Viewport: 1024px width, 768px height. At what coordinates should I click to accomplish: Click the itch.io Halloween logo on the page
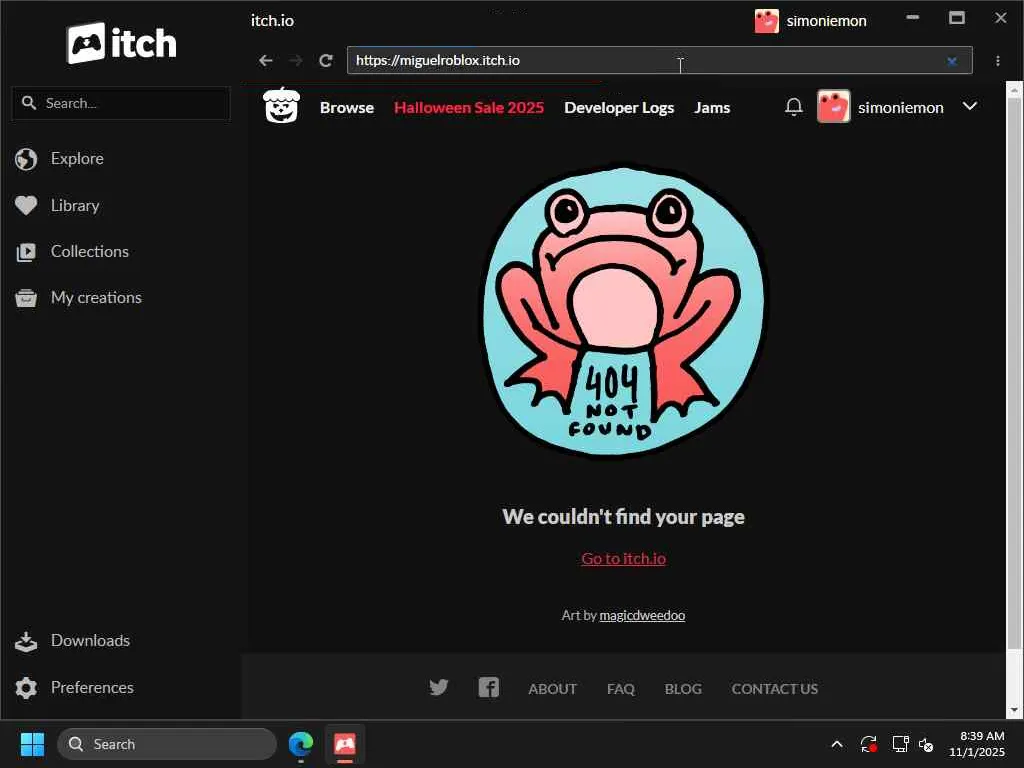pos(281,106)
